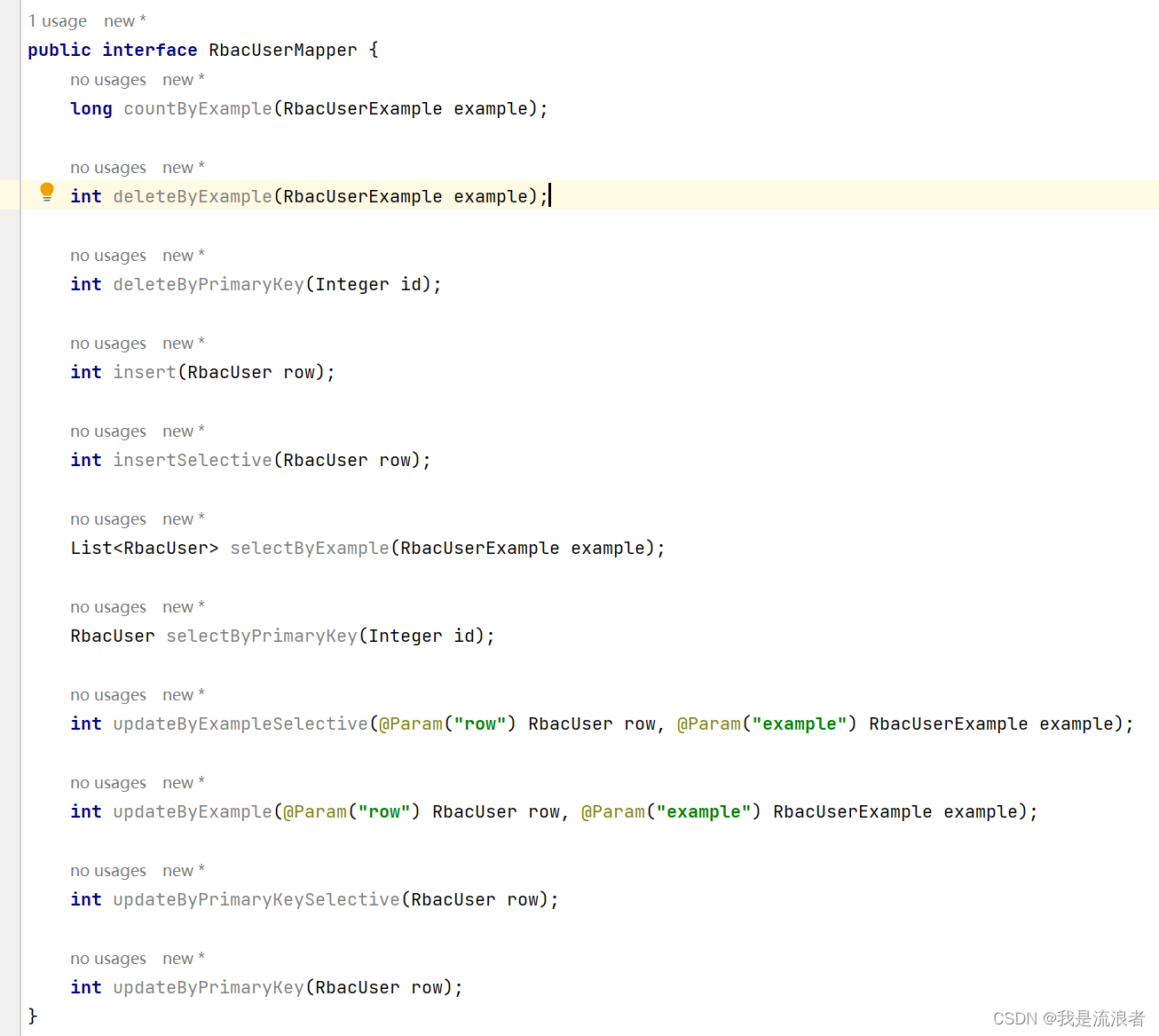The image size is (1159, 1036).
Task: Click the countByExample method name
Action: coord(198,108)
